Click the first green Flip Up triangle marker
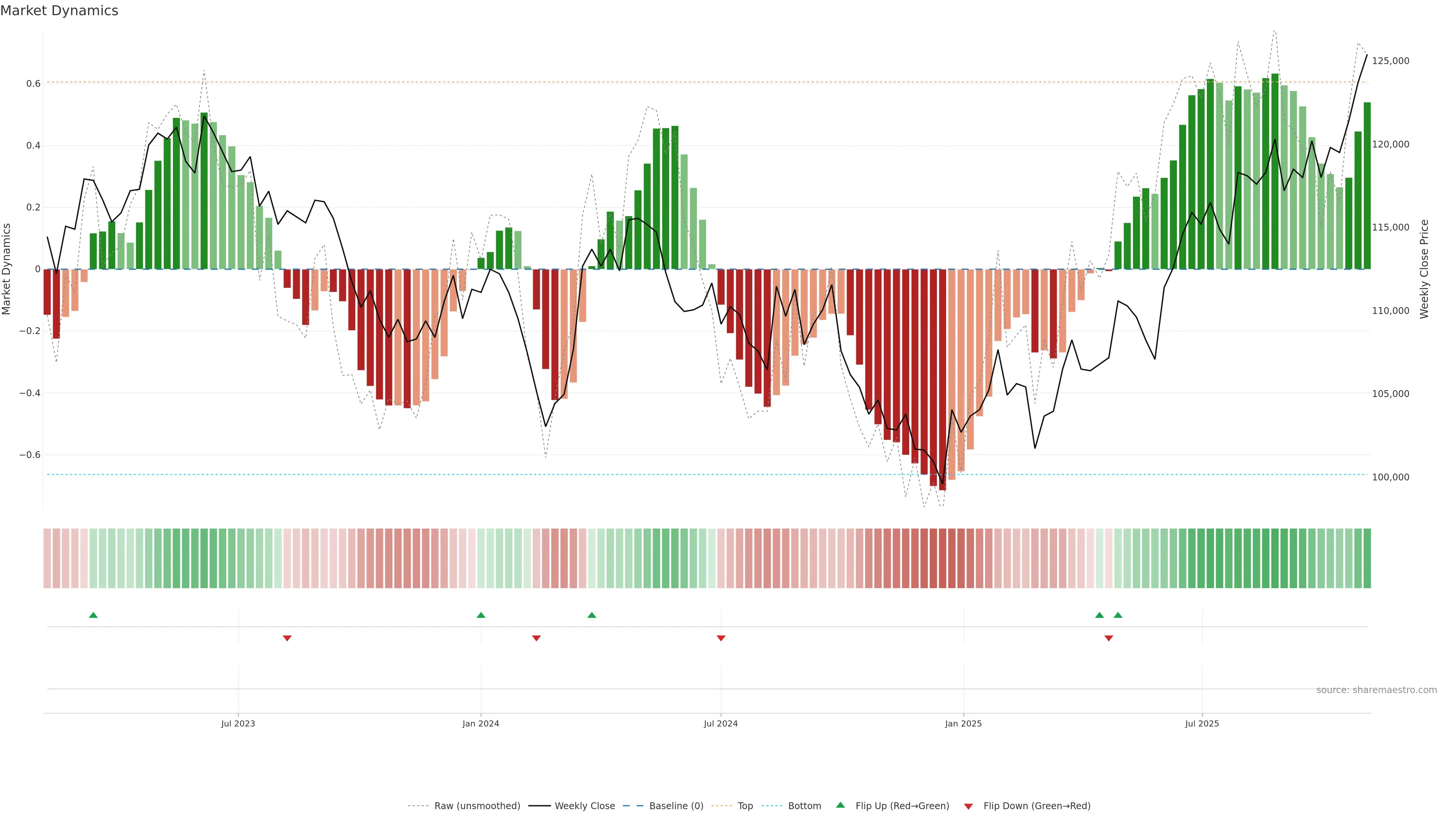This screenshot has height=819, width=1456. pos(93,615)
